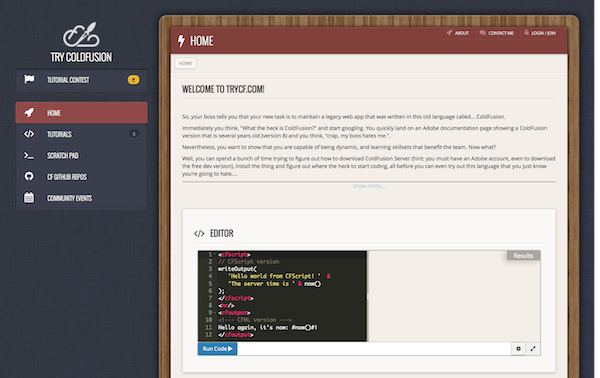
Task: Click the 'Welcome to TryCF.com!' heading
Action: coord(223,89)
